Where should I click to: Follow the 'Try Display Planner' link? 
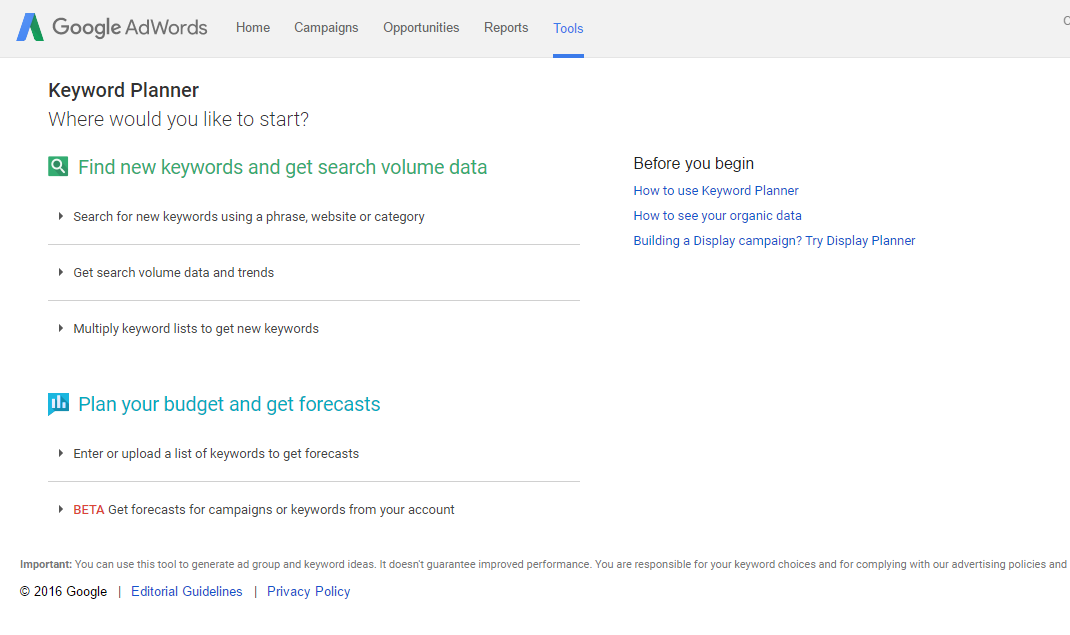pyautogui.click(x=860, y=240)
